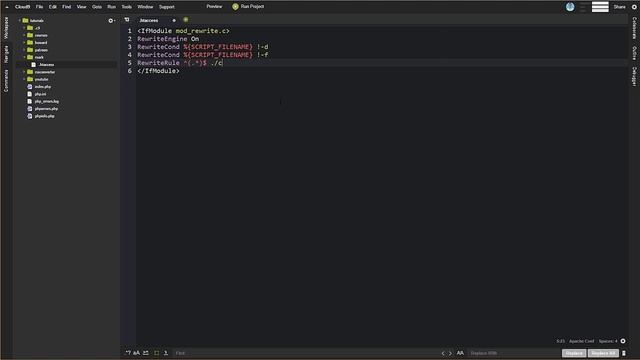Expand the courses folder
The width and height of the screenshot is (640, 360).
pyautogui.click(x=24, y=35)
